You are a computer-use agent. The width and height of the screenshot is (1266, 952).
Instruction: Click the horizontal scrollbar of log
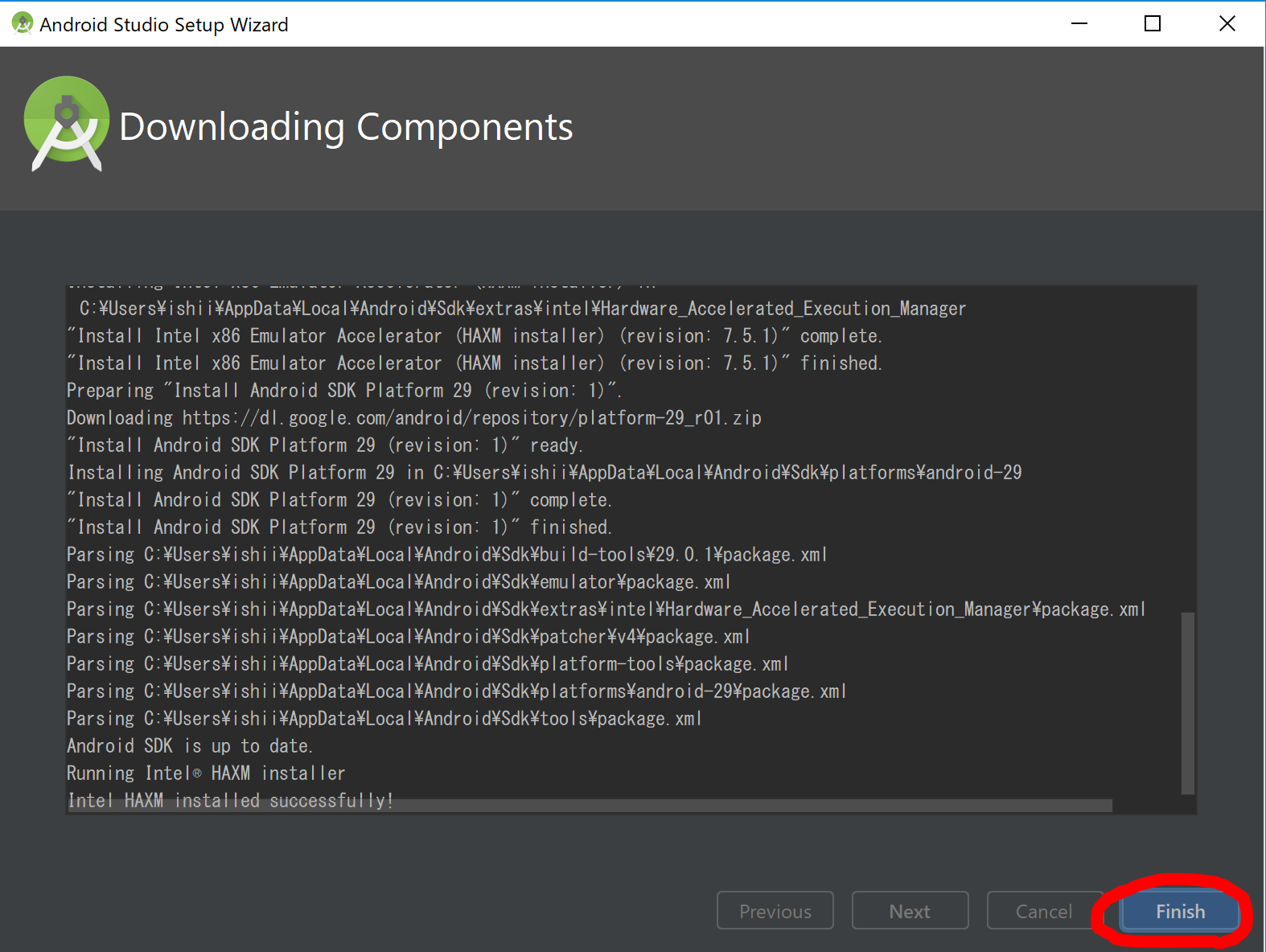click(x=590, y=806)
